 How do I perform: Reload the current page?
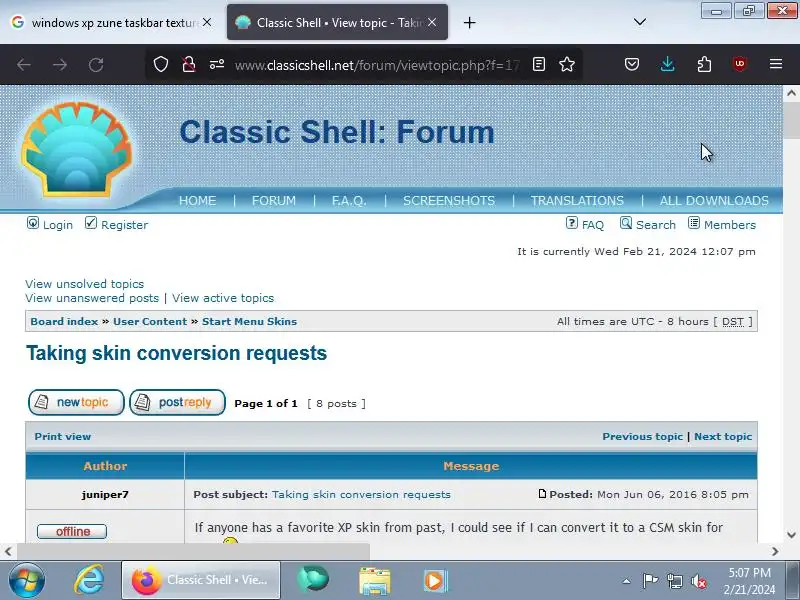[96, 64]
